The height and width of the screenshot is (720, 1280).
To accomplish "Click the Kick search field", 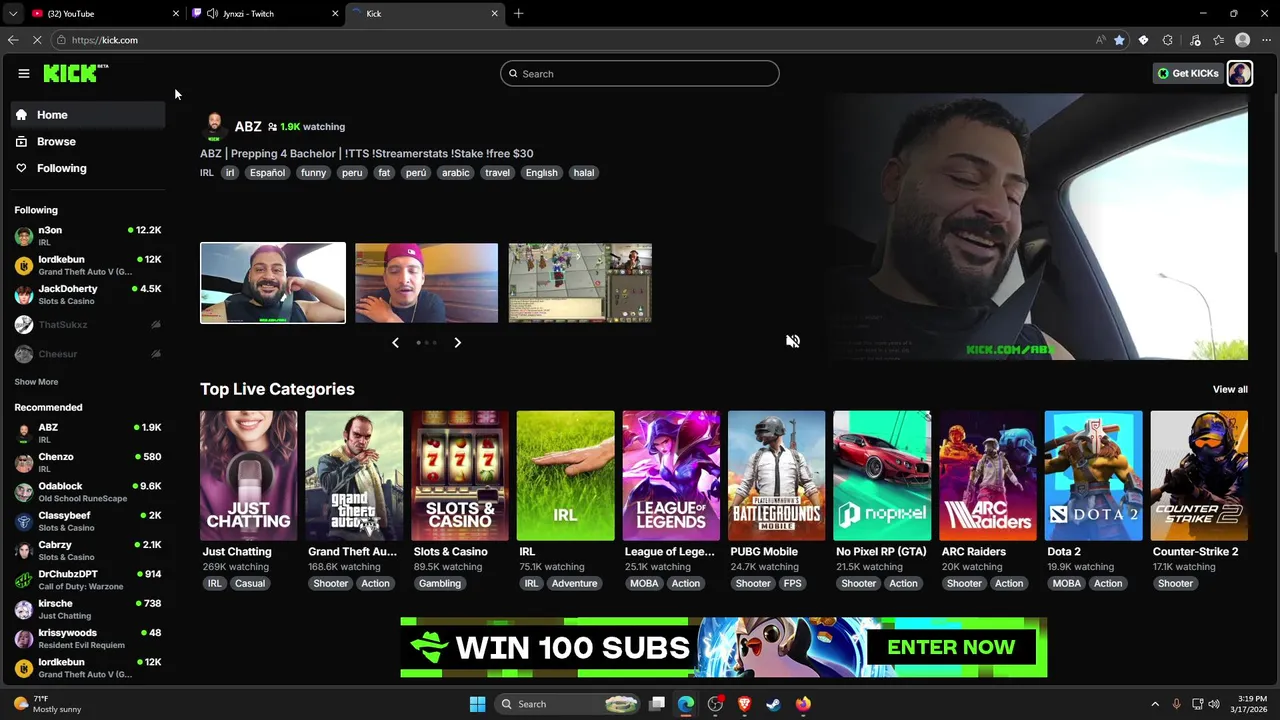I will [x=640, y=73].
